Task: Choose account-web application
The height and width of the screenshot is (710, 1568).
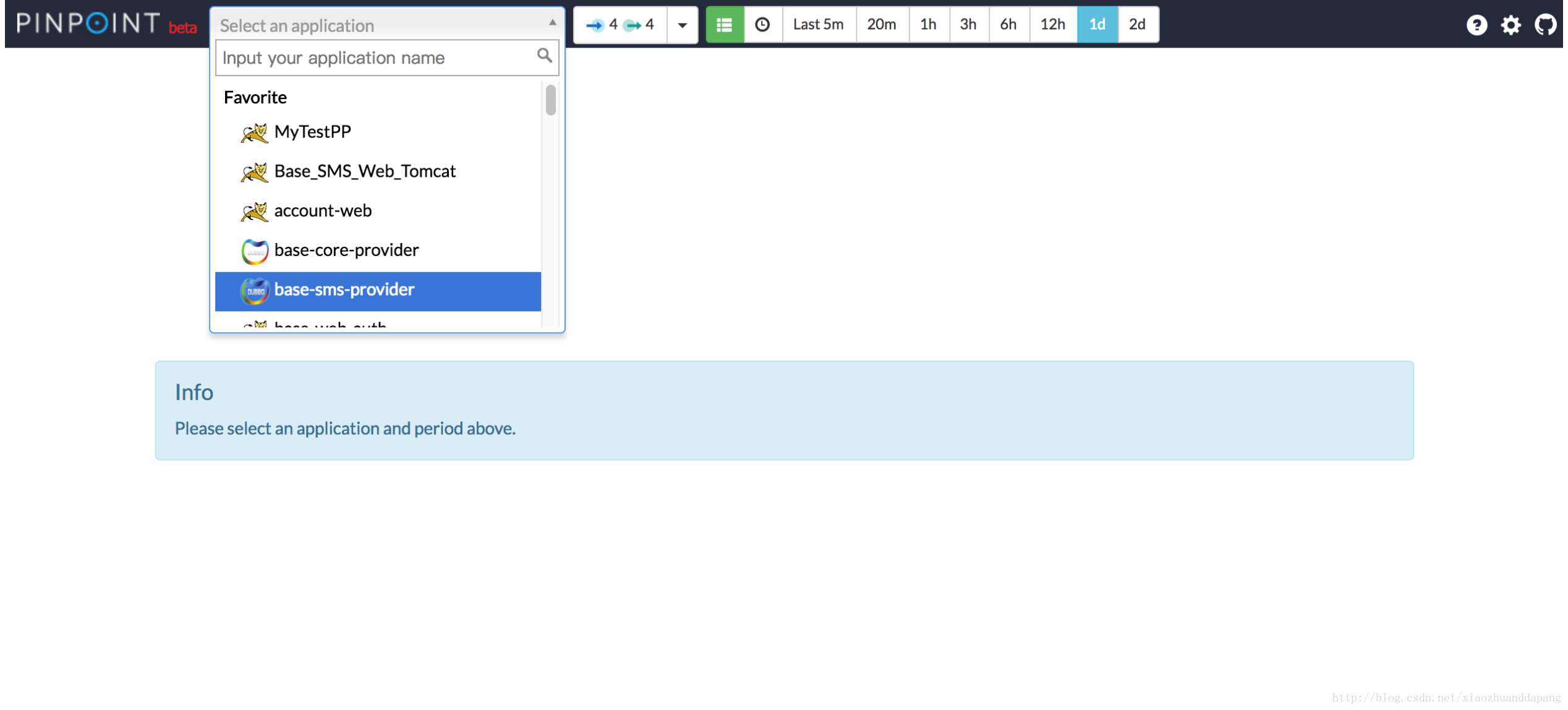Action: 378,212
